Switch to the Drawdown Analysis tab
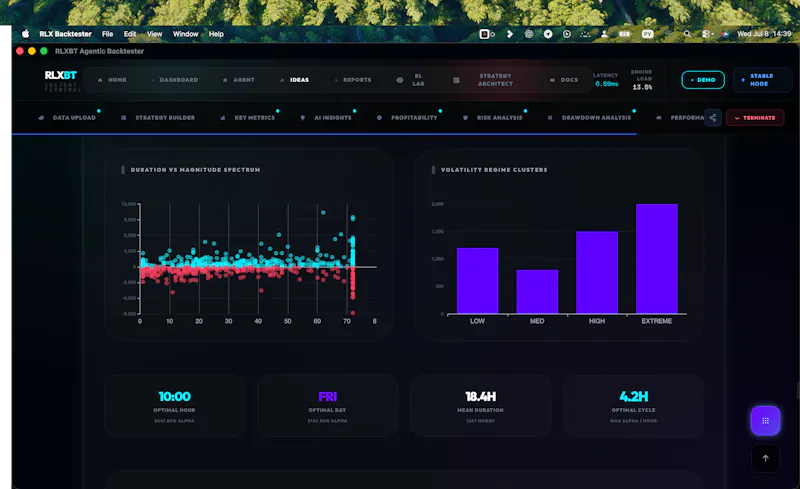Image resolution: width=800 pixels, height=489 pixels. click(590, 117)
